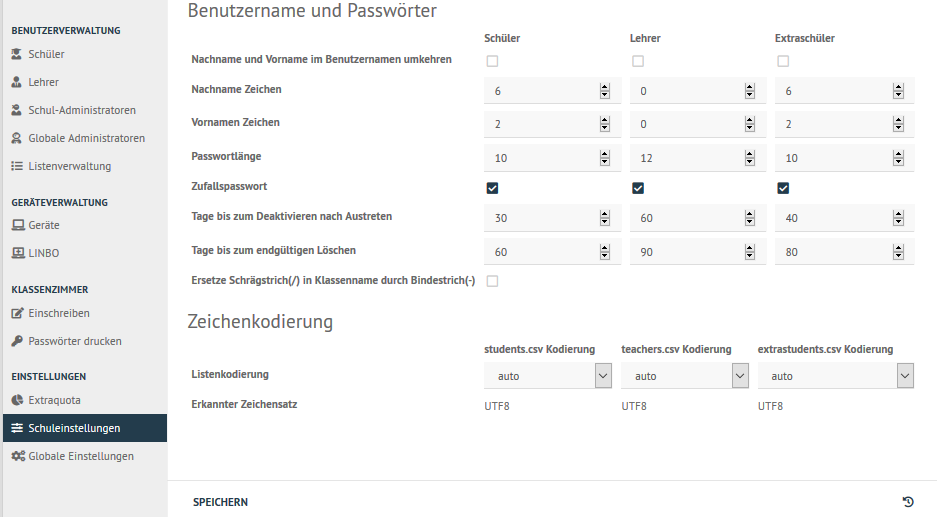Open students.csv Kodierung dropdown

tap(548, 376)
